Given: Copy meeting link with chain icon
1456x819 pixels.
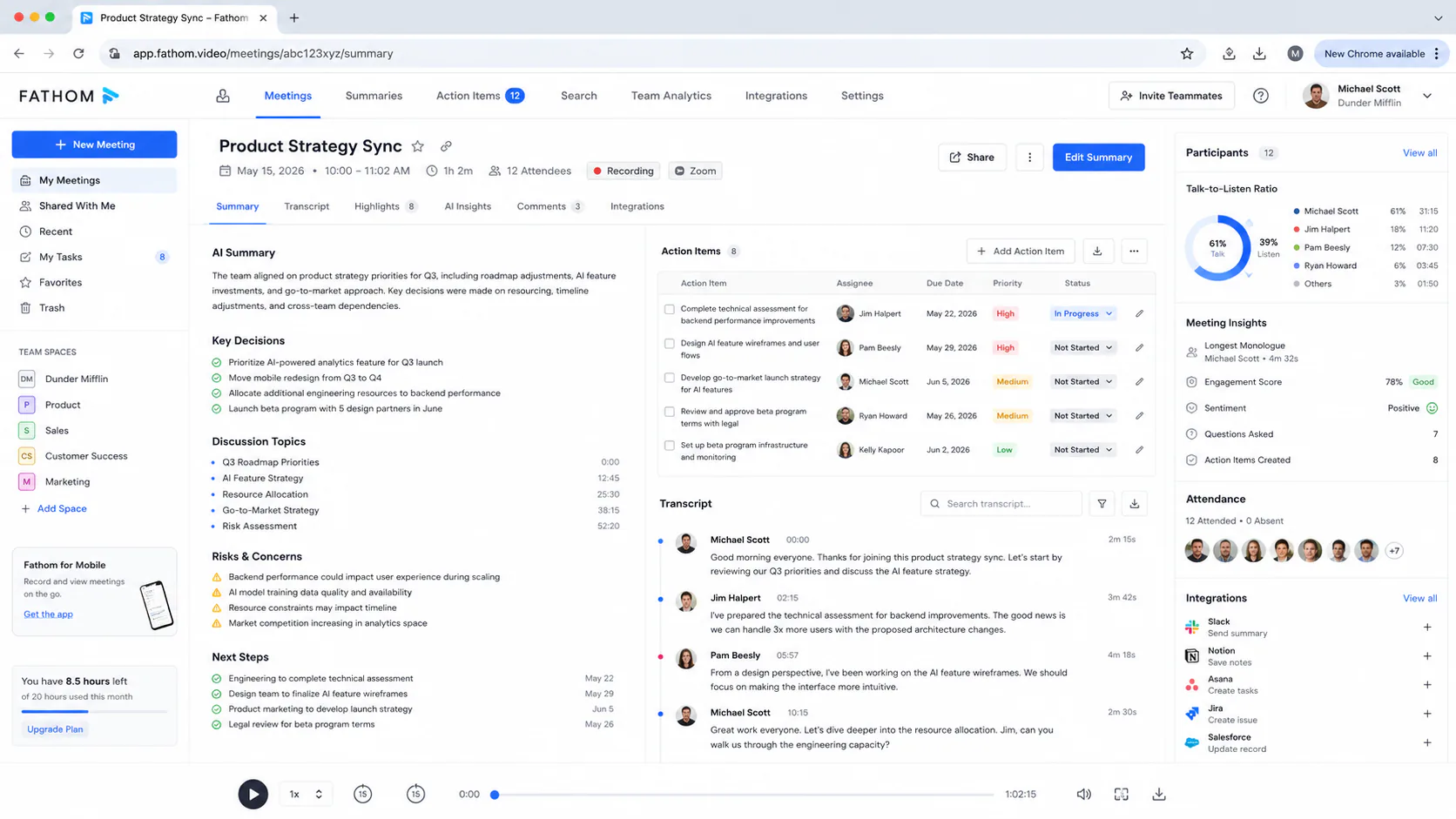Looking at the screenshot, I should click(x=446, y=146).
